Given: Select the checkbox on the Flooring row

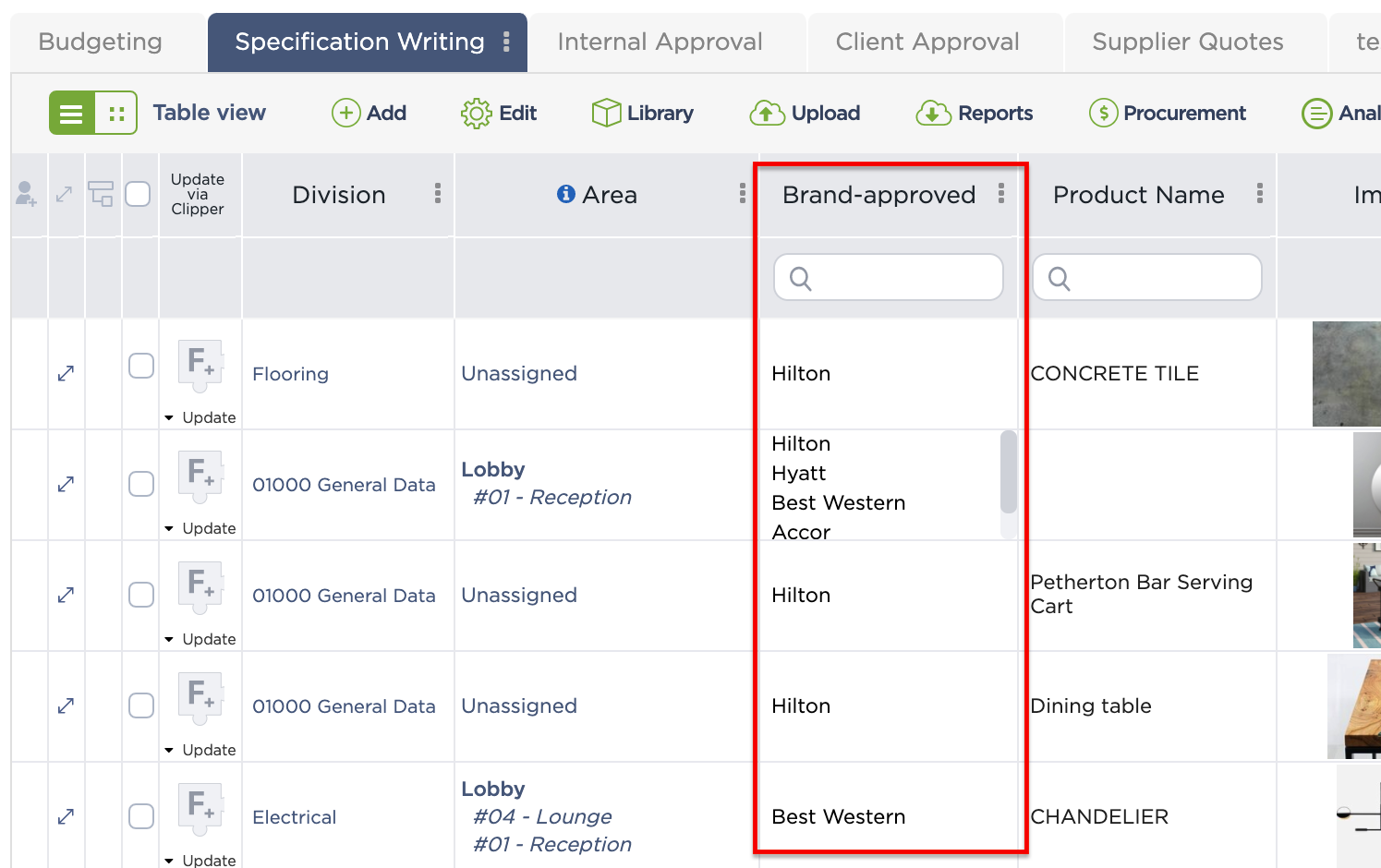Looking at the screenshot, I should (140, 366).
